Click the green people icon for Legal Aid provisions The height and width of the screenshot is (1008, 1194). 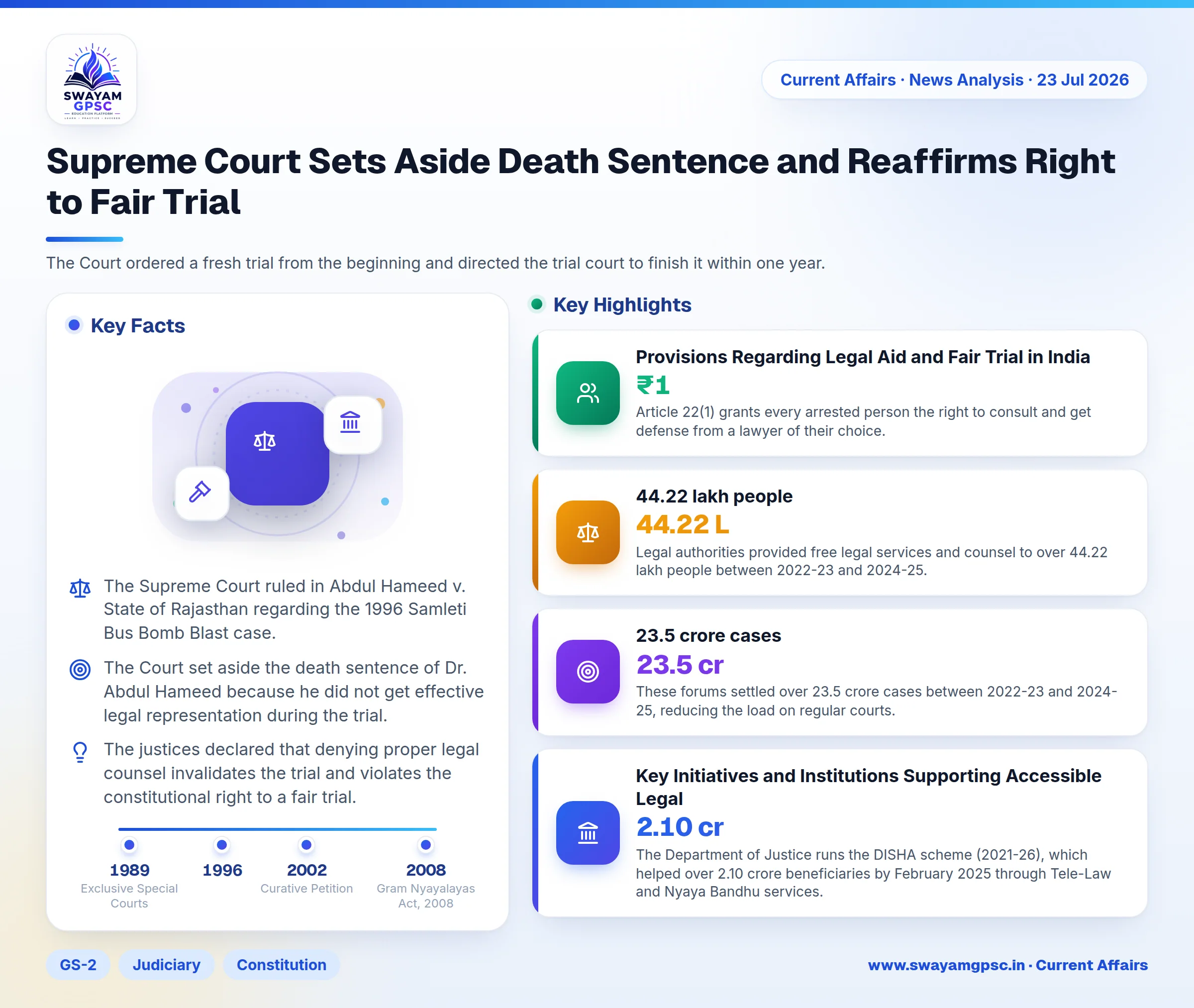point(588,393)
